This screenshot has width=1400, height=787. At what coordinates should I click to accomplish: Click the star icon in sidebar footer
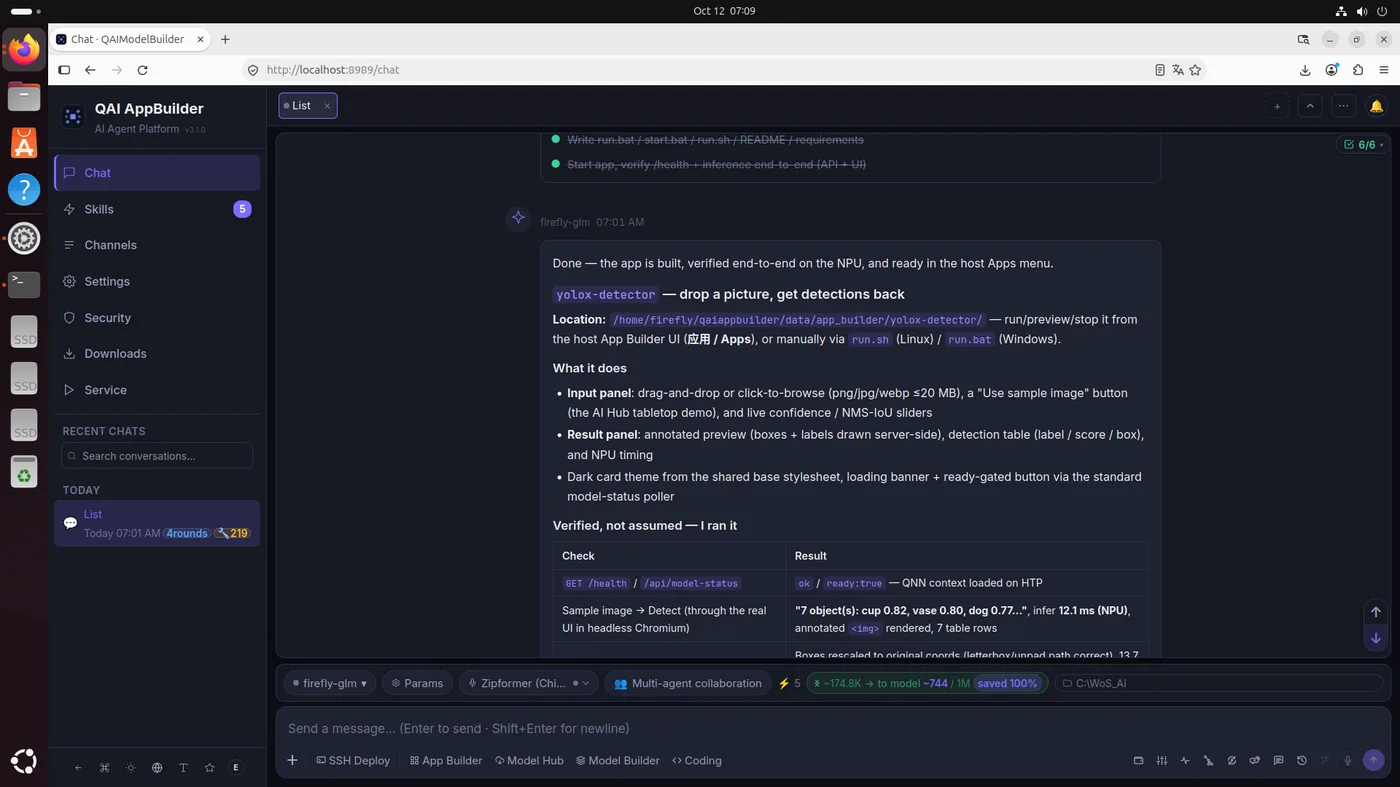pos(209,768)
